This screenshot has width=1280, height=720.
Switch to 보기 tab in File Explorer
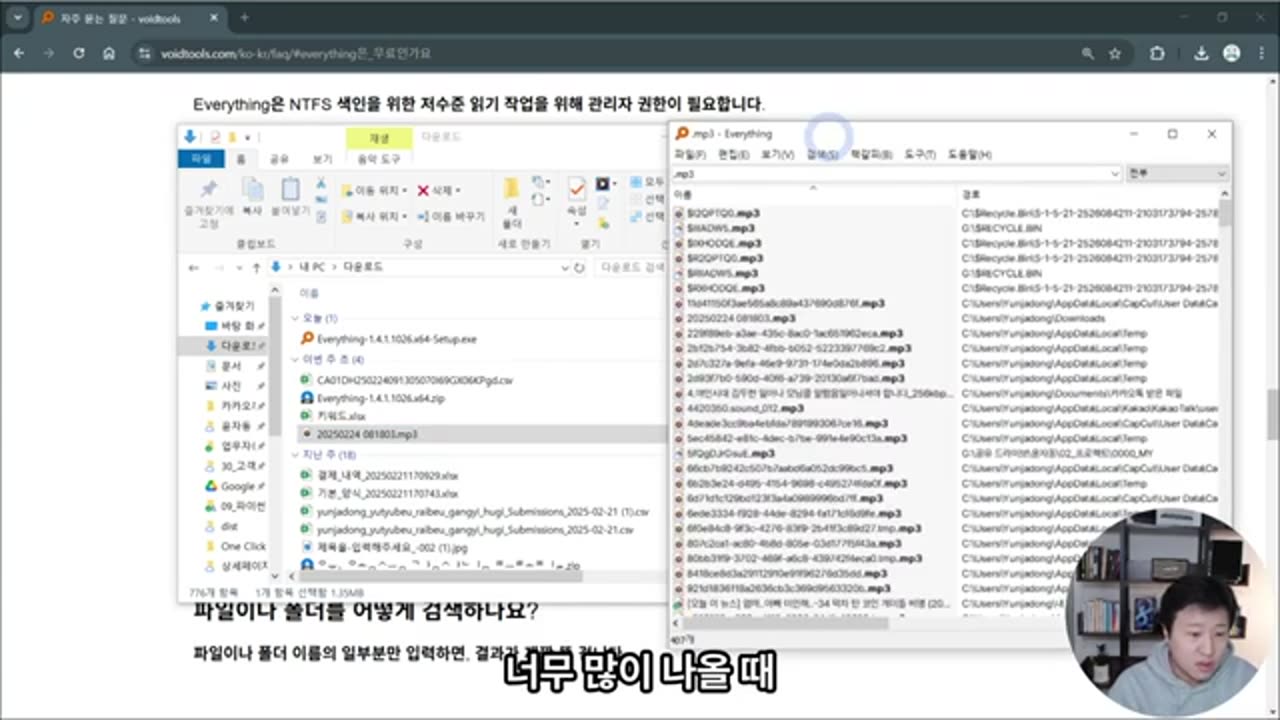click(322, 159)
